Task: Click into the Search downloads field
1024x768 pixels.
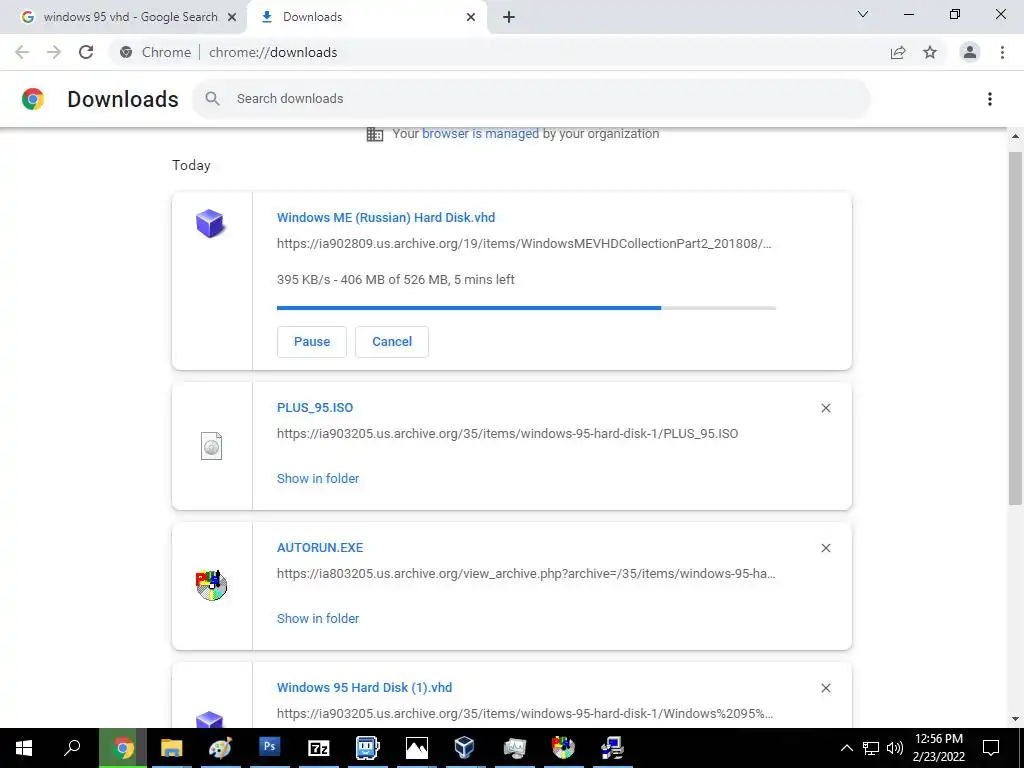Action: [x=530, y=99]
